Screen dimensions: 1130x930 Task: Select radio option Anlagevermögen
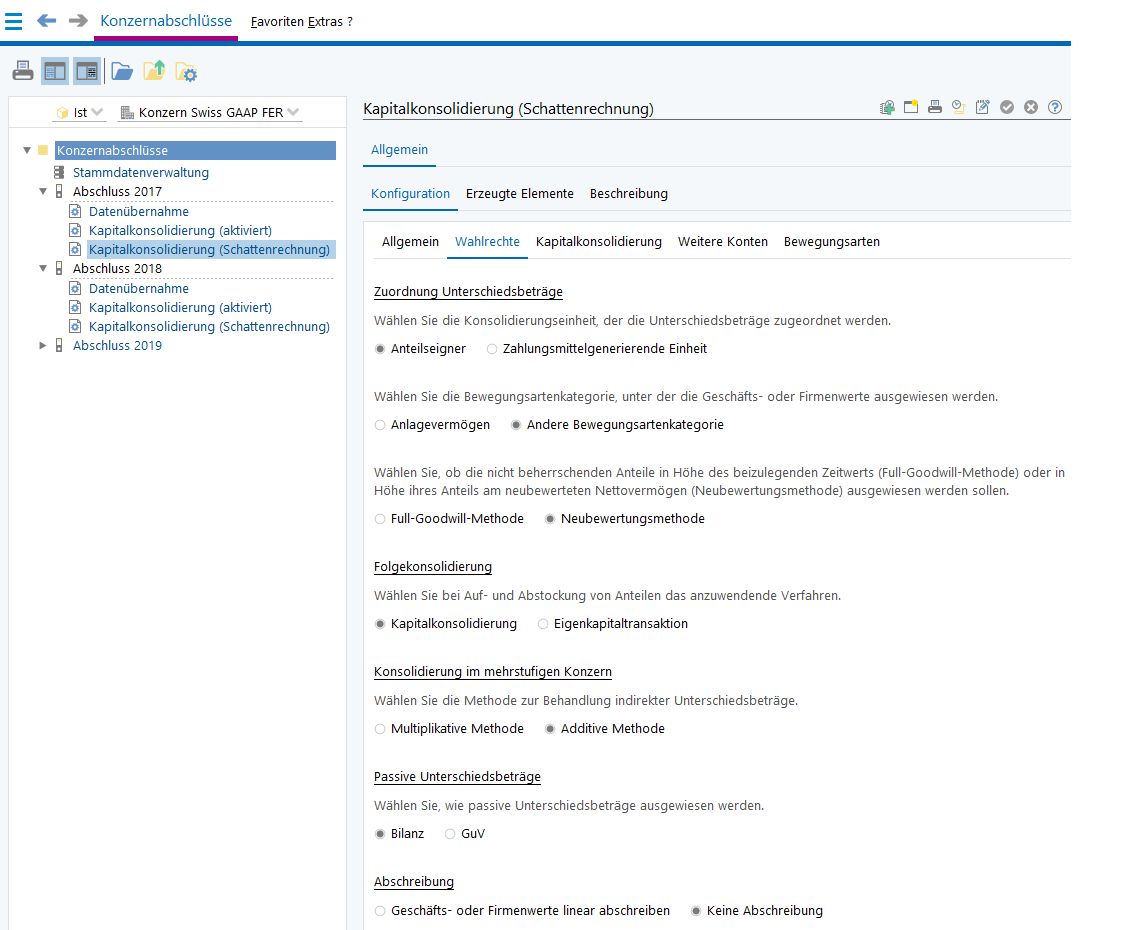[380, 425]
